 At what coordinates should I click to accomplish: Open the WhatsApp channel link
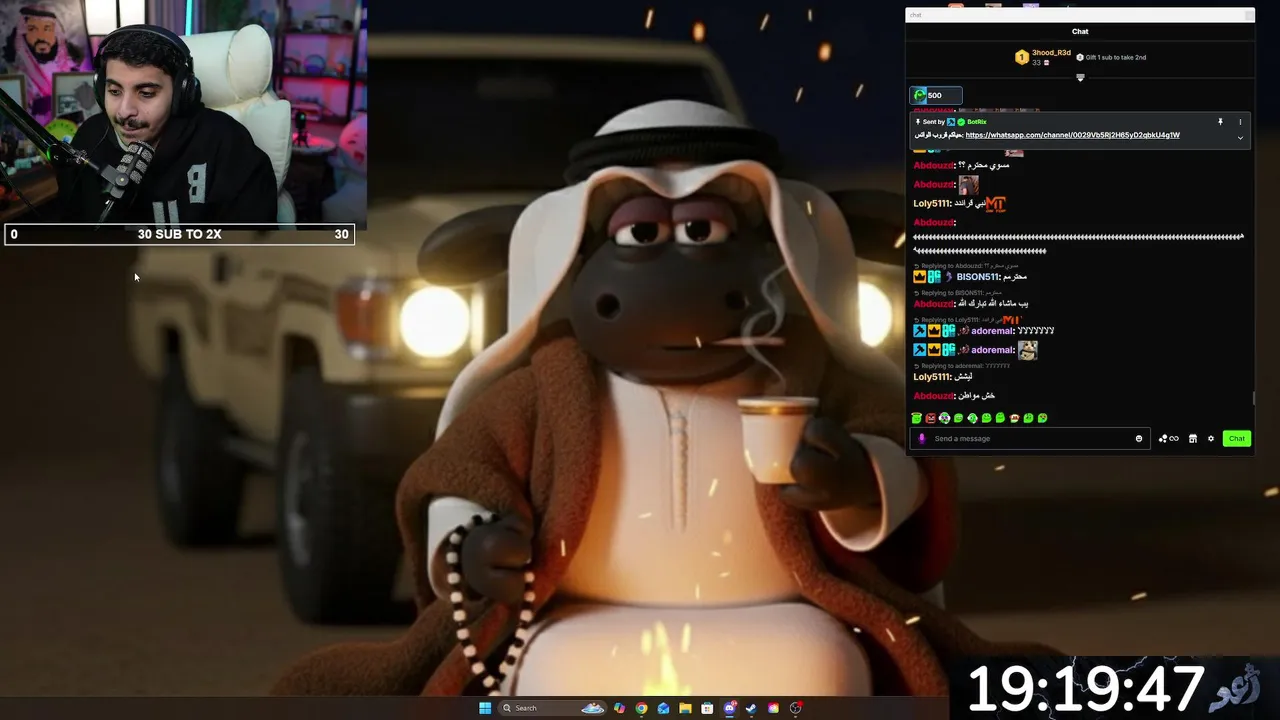pos(1072,135)
